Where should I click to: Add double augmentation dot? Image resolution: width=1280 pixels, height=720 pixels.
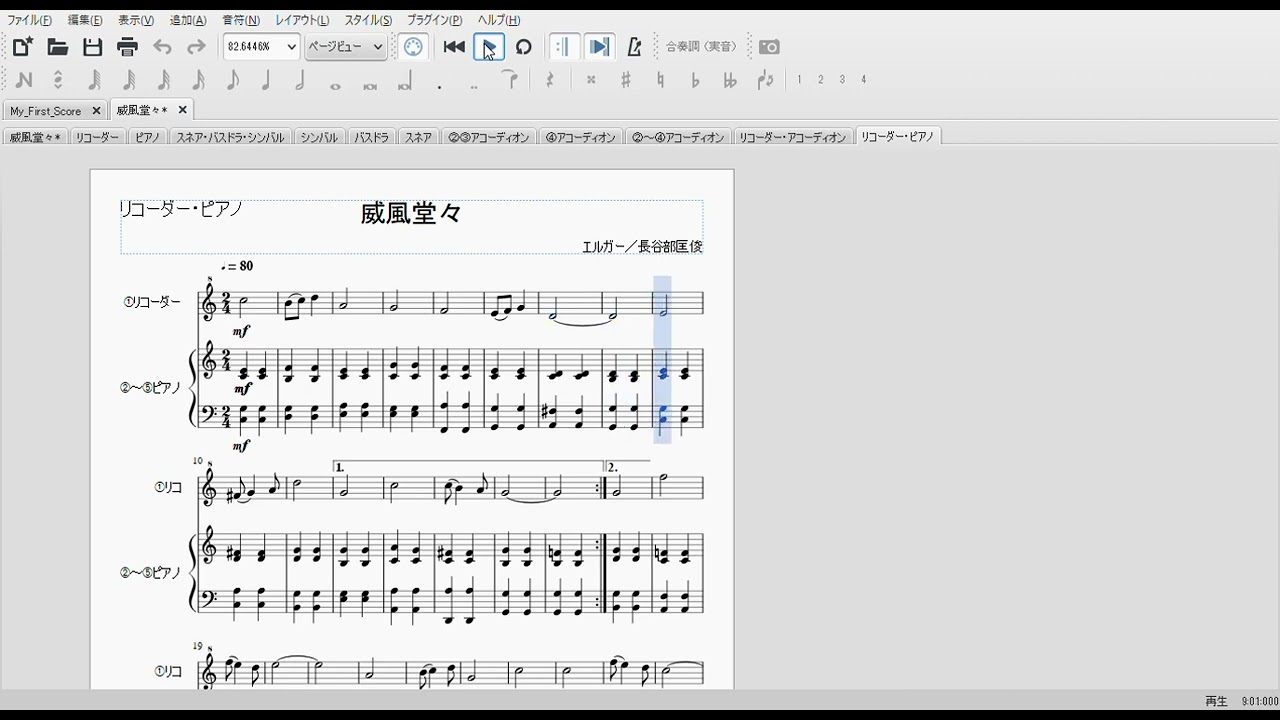tap(473, 86)
